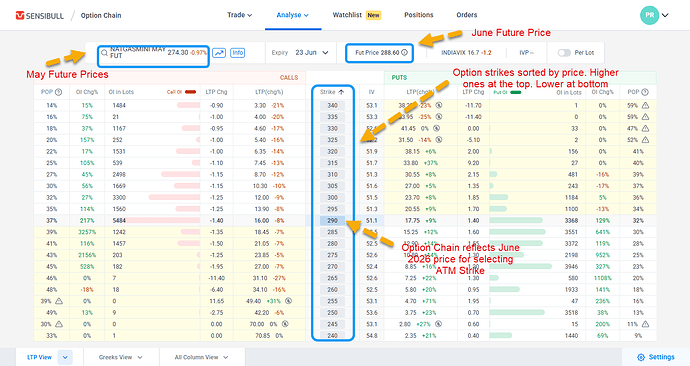Image resolution: width=690 pixels, height=366 pixels.
Task: Click warning triangle on 340 strike put row
Action: point(645,106)
